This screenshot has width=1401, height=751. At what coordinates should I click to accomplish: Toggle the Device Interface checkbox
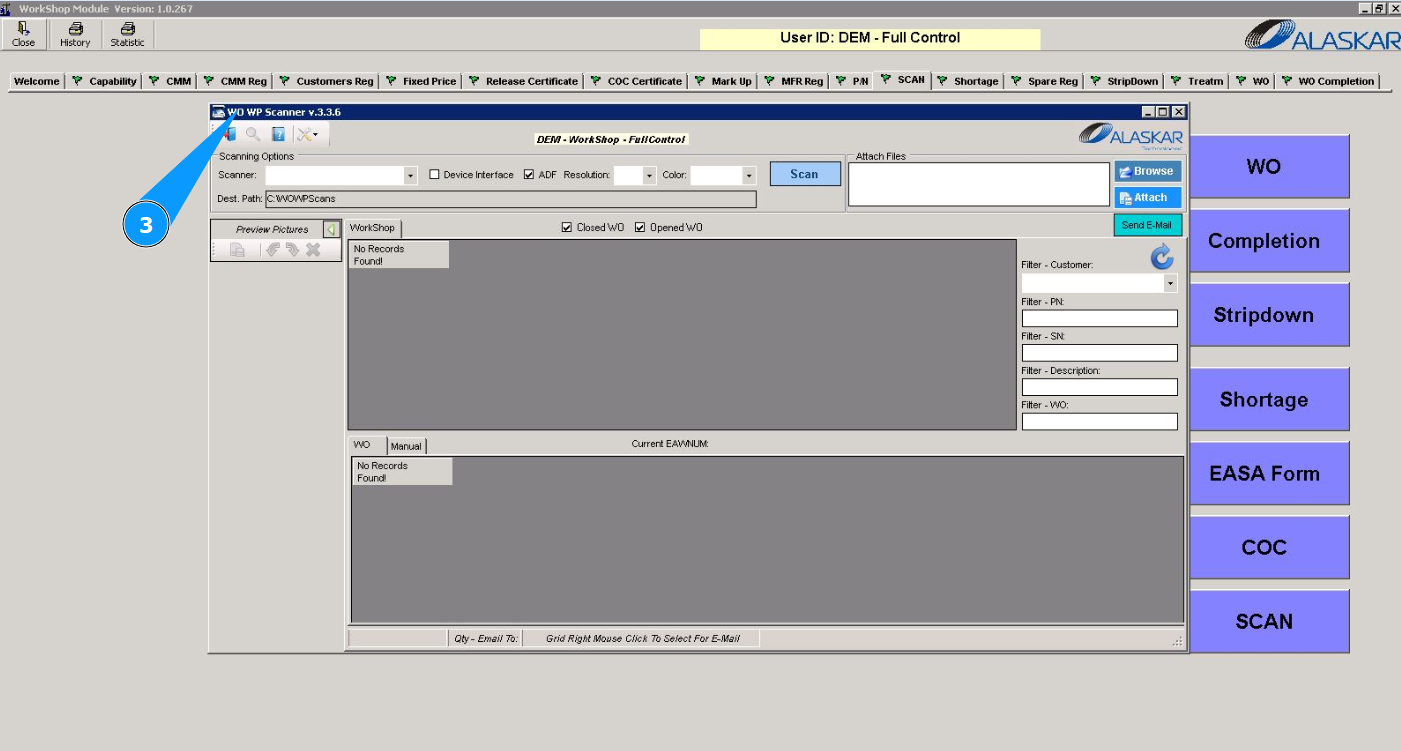tap(434, 175)
